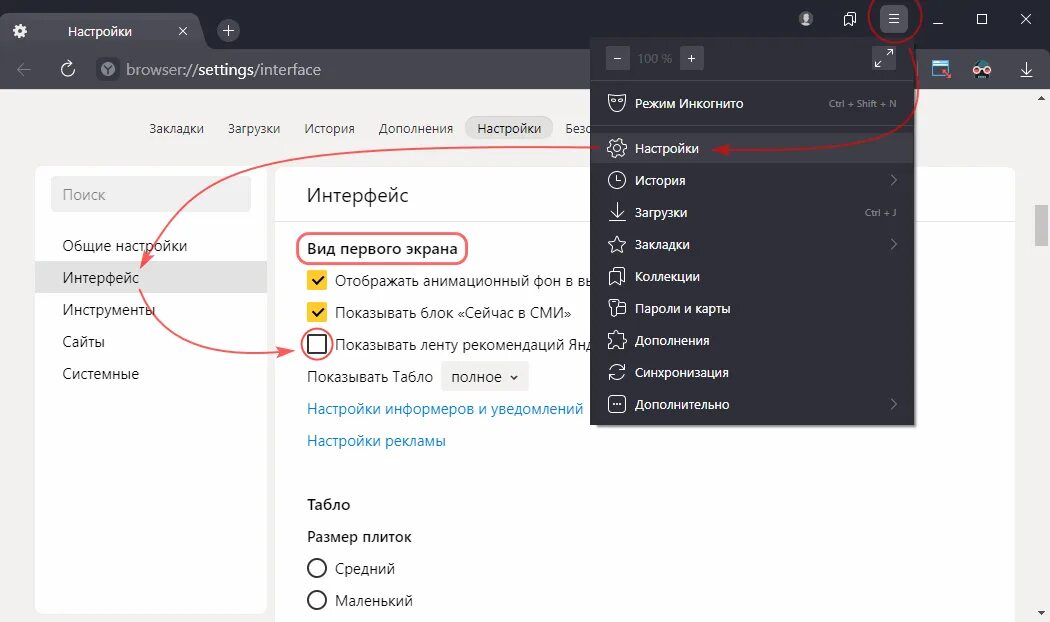Click the scrollbar down arrow
The height and width of the screenshot is (622, 1050).
[x=1041, y=613]
